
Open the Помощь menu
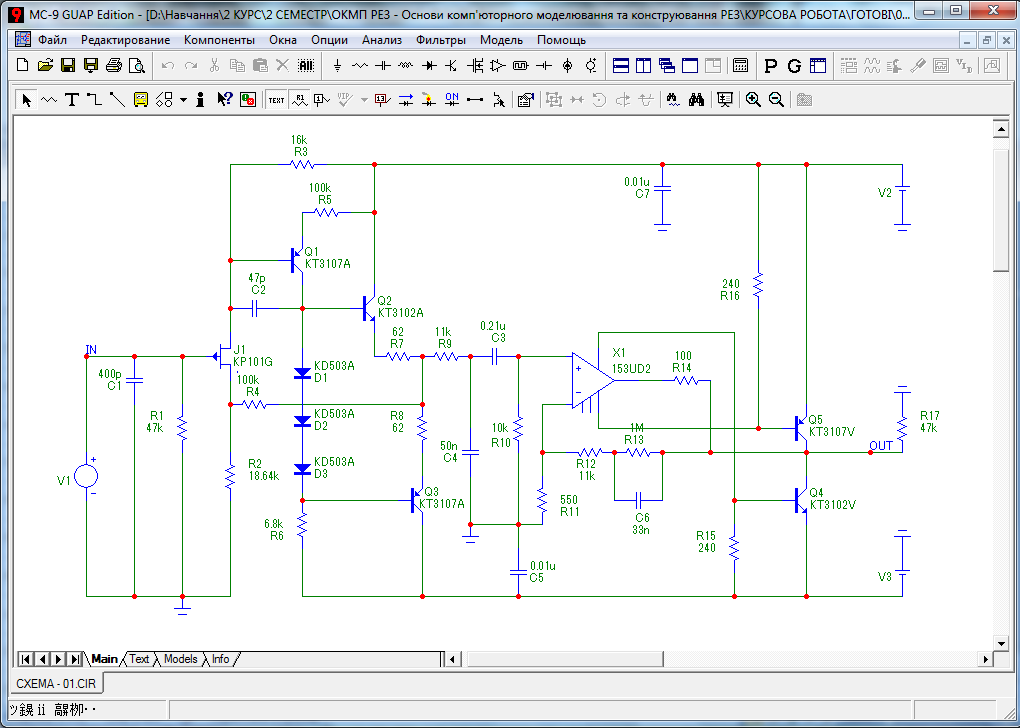561,40
